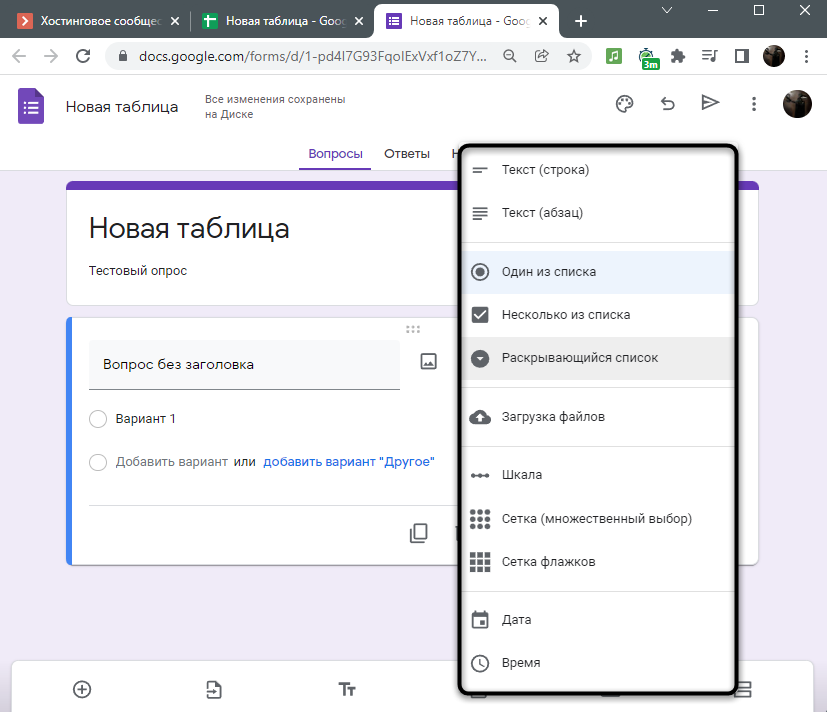The width and height of the screenshot is (827, 712).
Task: Click the duplicate question copy icon
Action: tap(419, 533)
